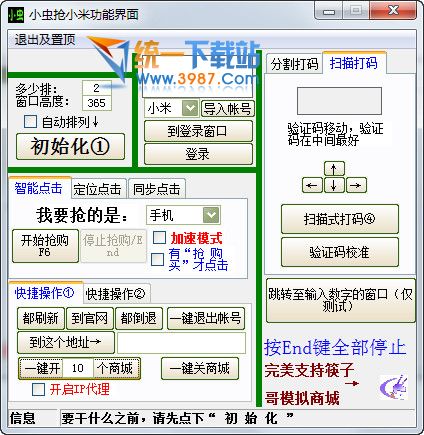The width and height of the screenshot is (424, 435).
Task: Click 跳转至输入数字的窗口 test button
Action: 341,300
